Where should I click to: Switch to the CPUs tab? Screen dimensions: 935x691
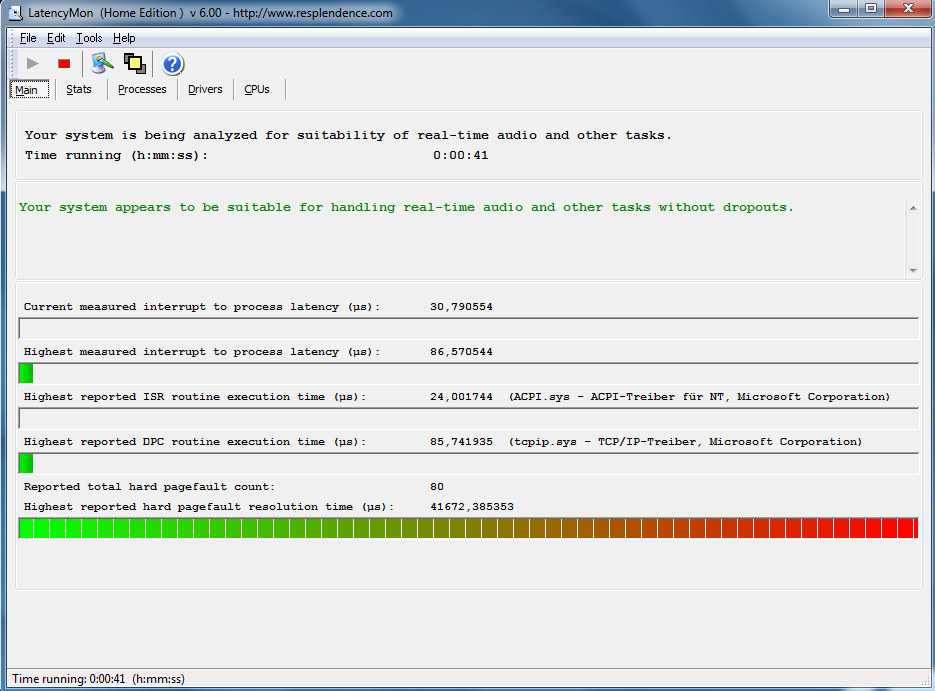257,89
